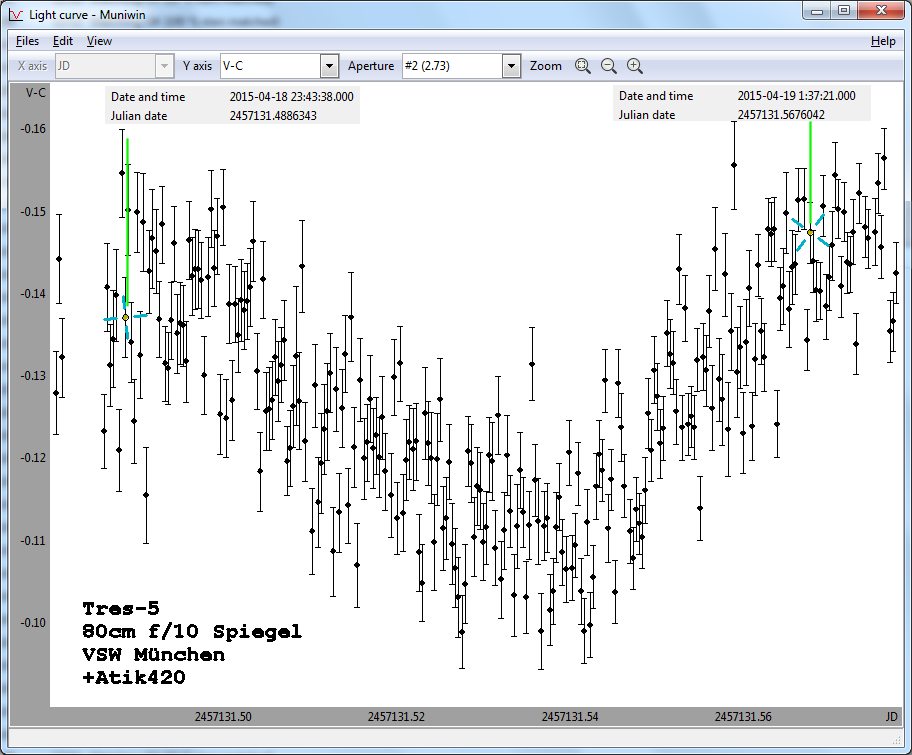Minimize the Light curve window
The height and width of the screenshot is (755, 912).
pos(817,10)
